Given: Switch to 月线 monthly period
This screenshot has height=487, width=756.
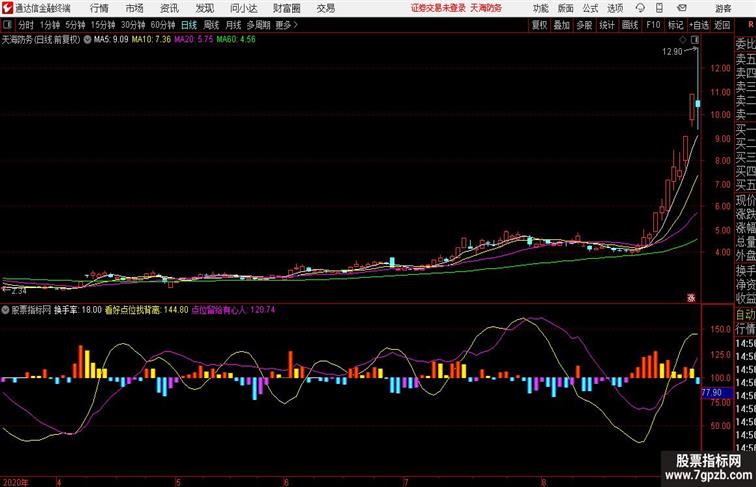Looking at the screenshot, I should [233, 25].
